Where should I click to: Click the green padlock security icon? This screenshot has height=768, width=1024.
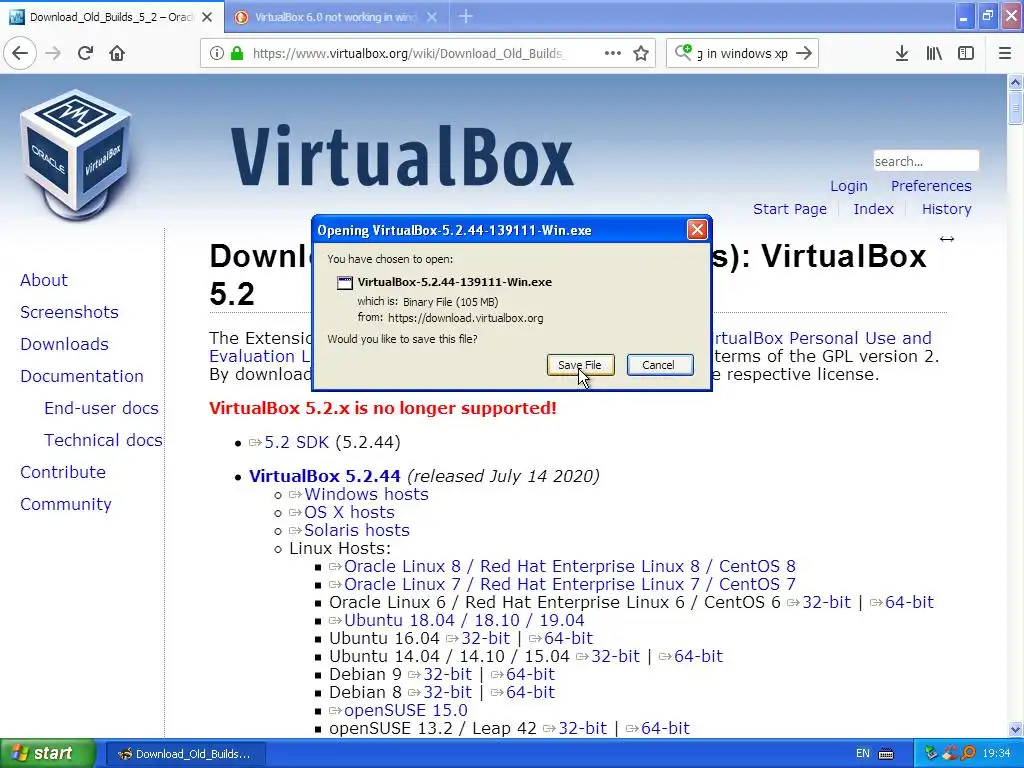[x=237, y=53]
